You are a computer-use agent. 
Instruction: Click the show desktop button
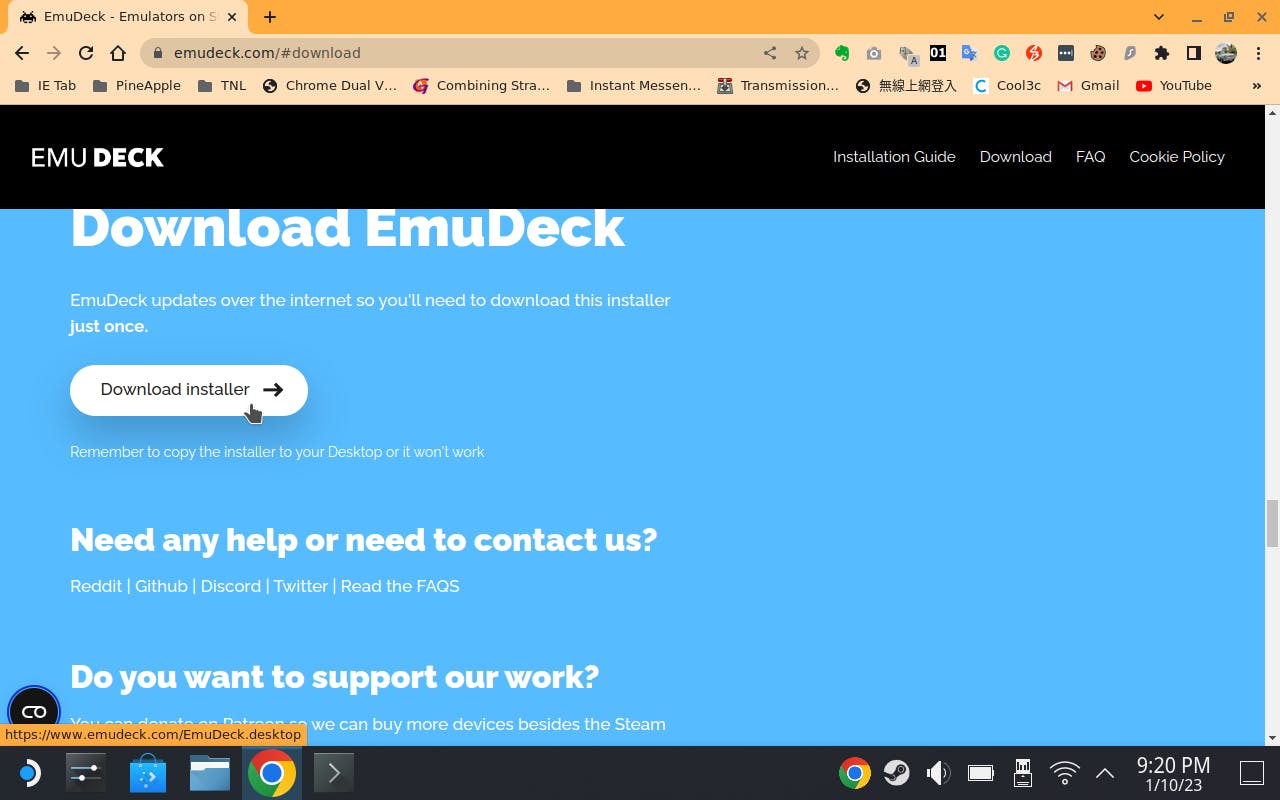[x=1252, y=773]
